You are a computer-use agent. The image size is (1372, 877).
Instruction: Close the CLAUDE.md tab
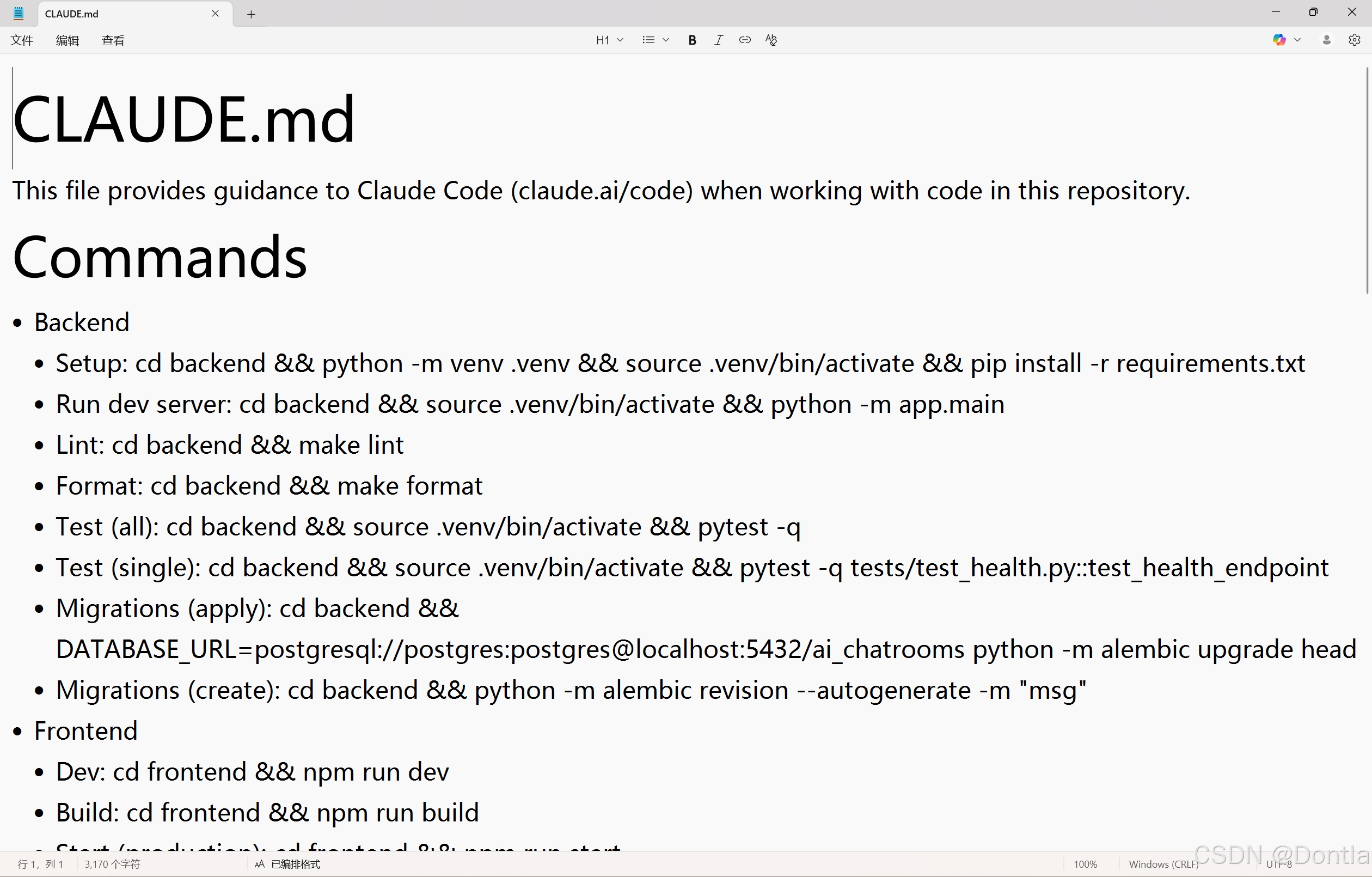tap(216, 13)
